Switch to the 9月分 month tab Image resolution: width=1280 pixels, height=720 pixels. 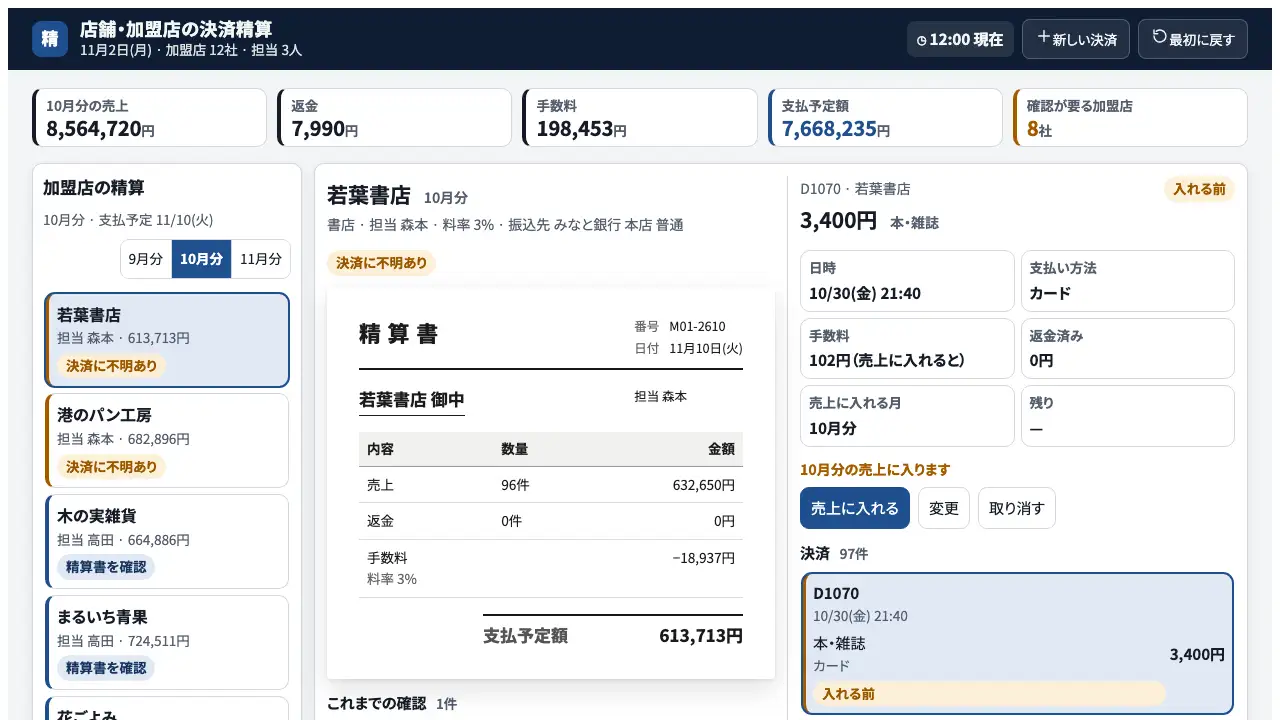[x=146, y=259]
